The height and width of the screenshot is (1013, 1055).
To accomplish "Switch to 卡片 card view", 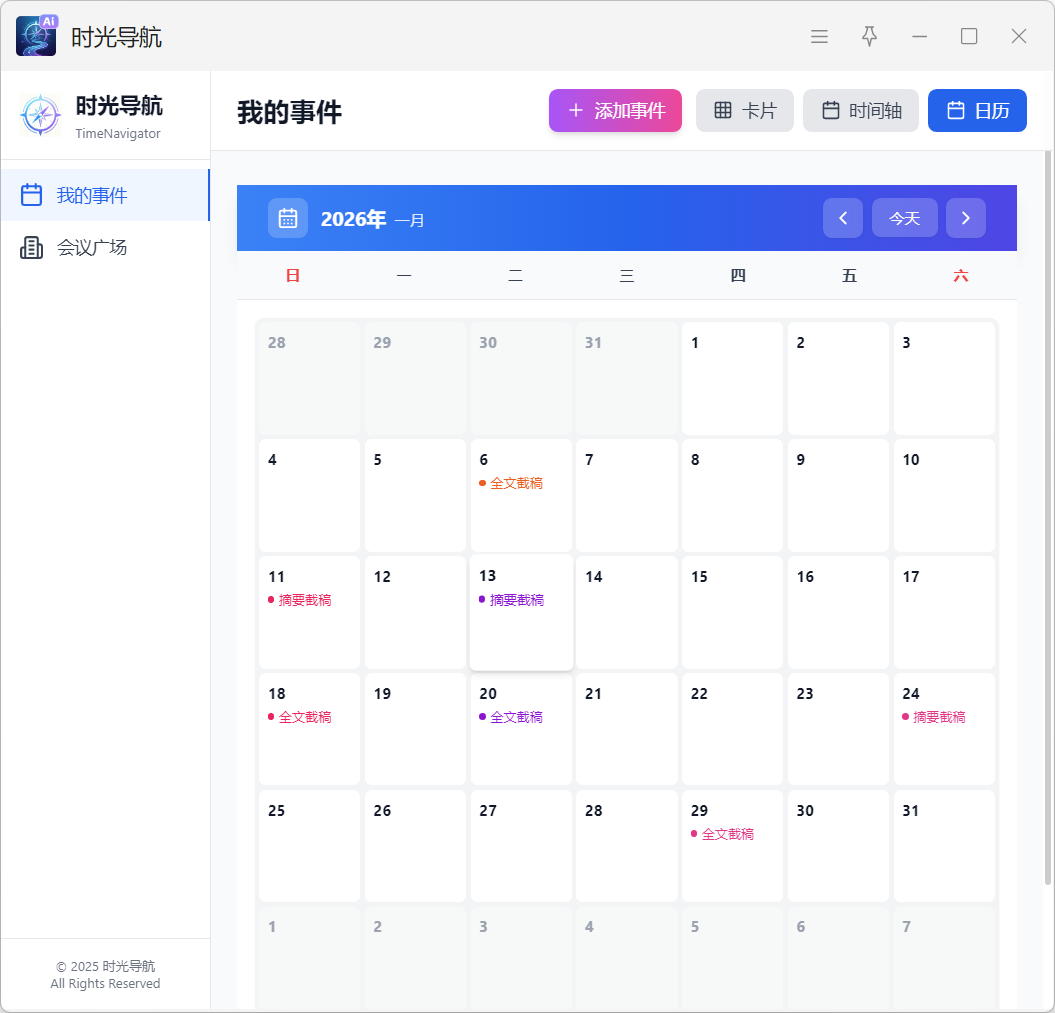I will pos(745,111).
